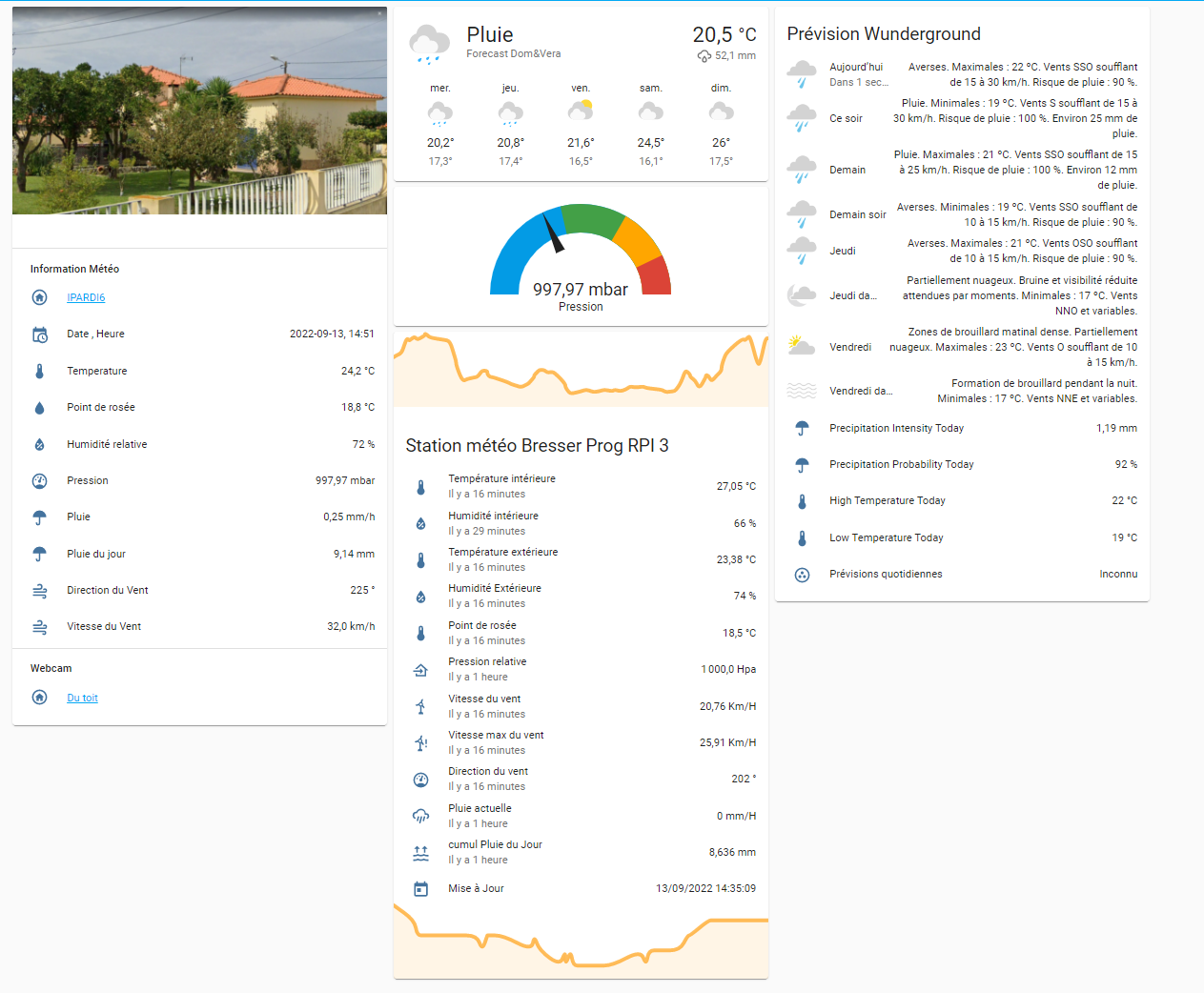This screenshot has height=993, width=1204.
Task: Click the thermometer icon next to Temperature
Action: click(x=39, y=372)
